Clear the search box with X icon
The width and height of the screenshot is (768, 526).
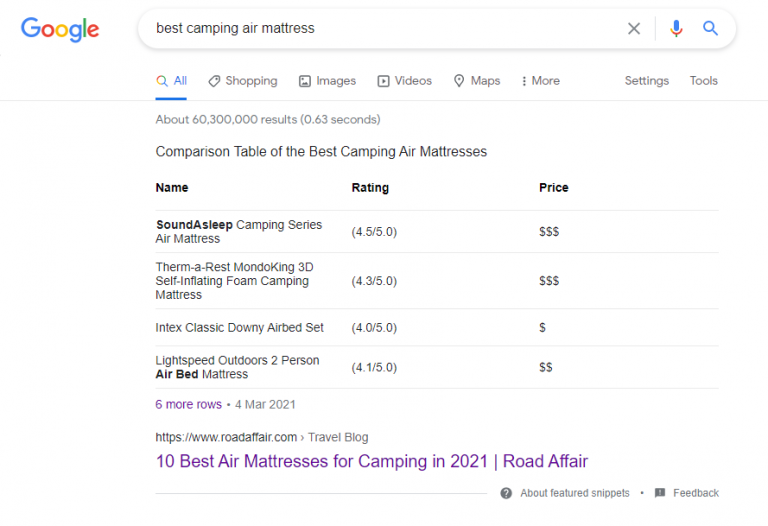(x=634, y=29)
